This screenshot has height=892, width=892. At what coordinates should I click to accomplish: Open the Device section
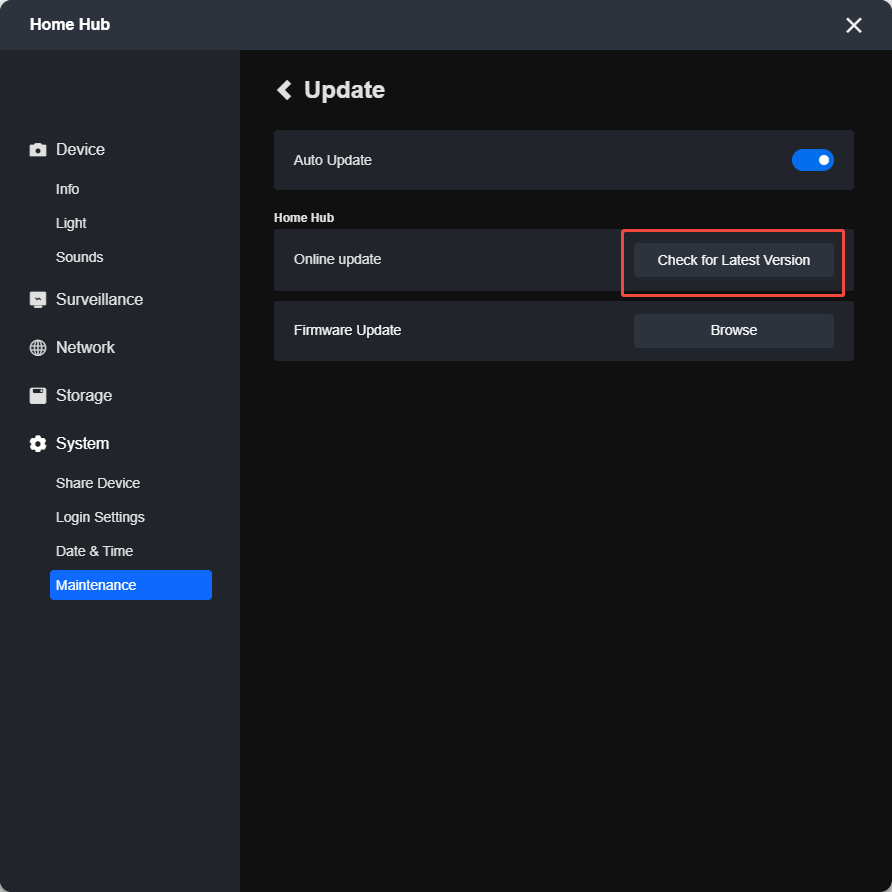[x=80, y=150]
